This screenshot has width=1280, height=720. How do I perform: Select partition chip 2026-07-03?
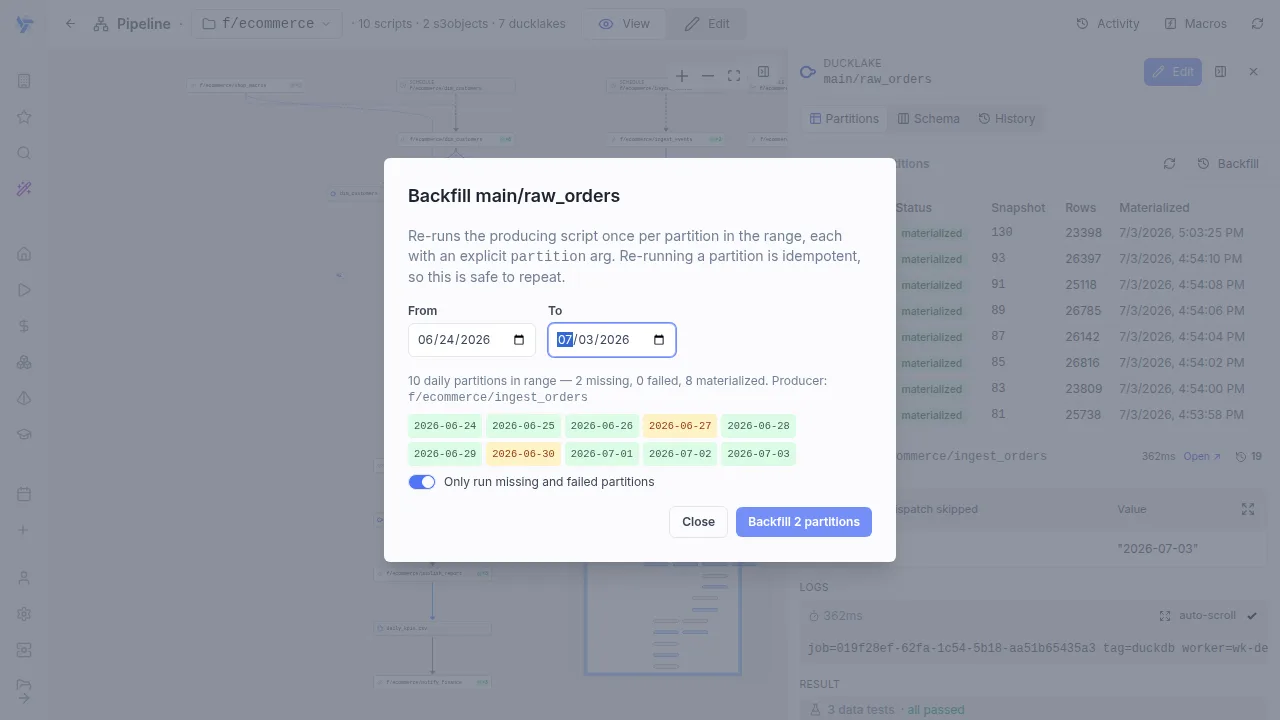758,454
